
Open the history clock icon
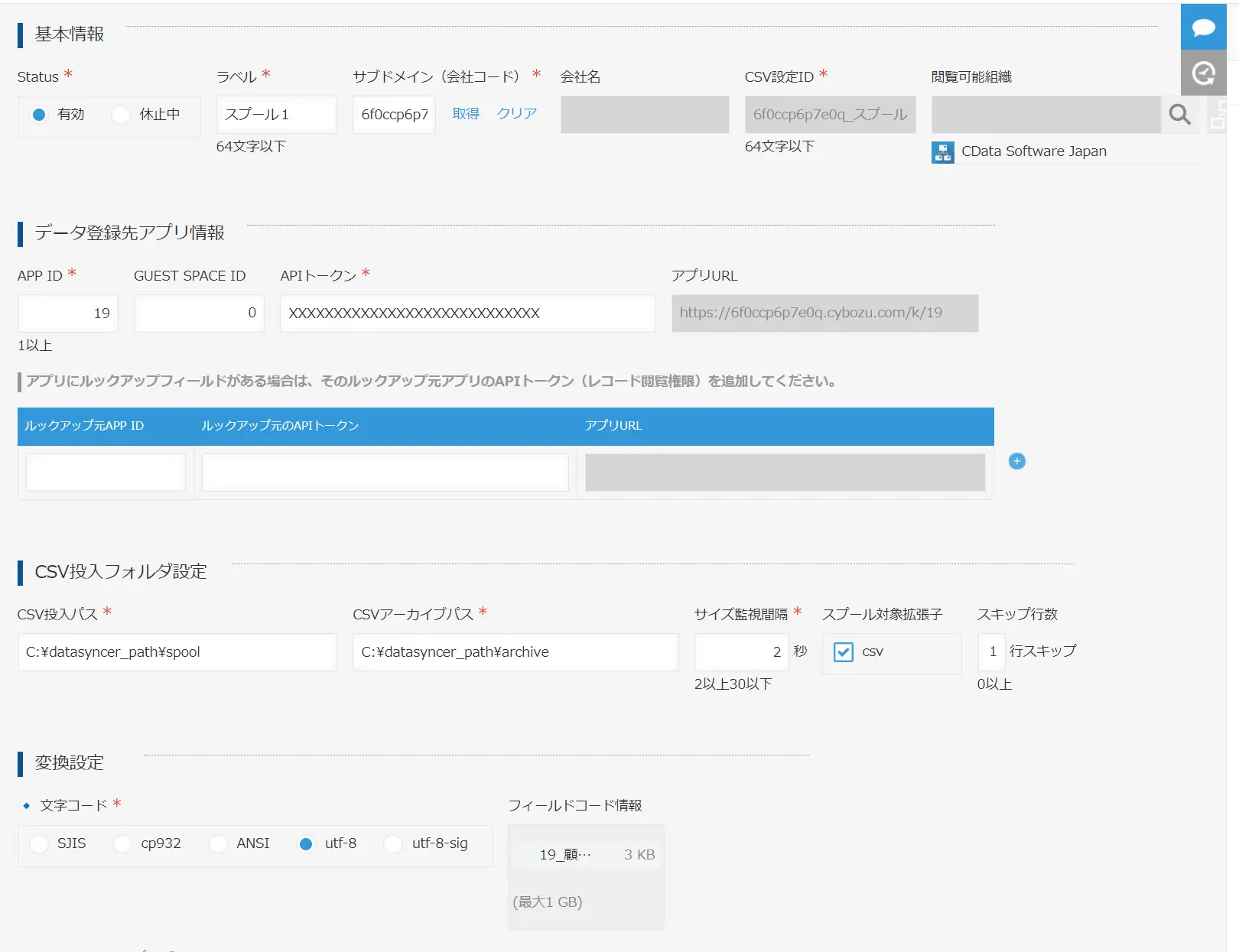[x=1203, y=73]
